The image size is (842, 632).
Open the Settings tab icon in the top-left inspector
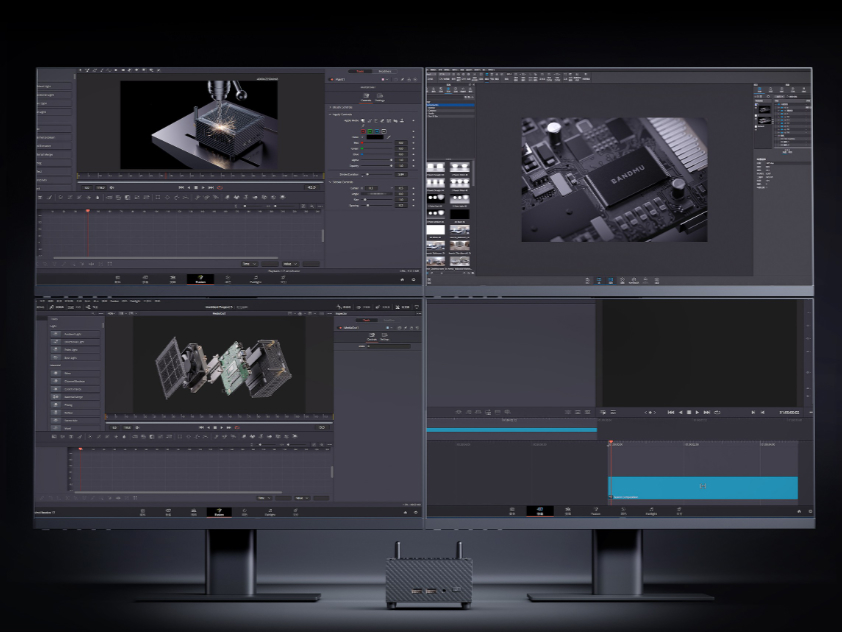click(x=381, y=97)
